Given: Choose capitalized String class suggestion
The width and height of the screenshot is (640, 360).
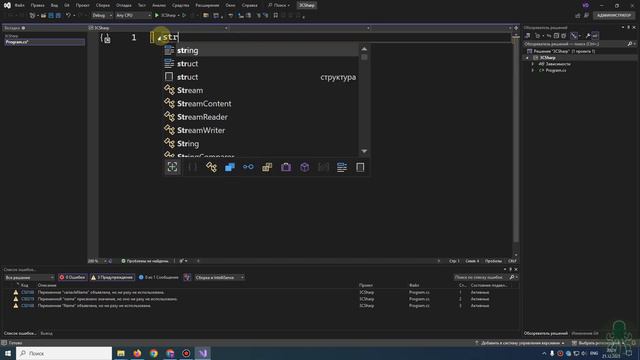Looking at the screenshot, I should pyautogui.click(x=261, y=144).
